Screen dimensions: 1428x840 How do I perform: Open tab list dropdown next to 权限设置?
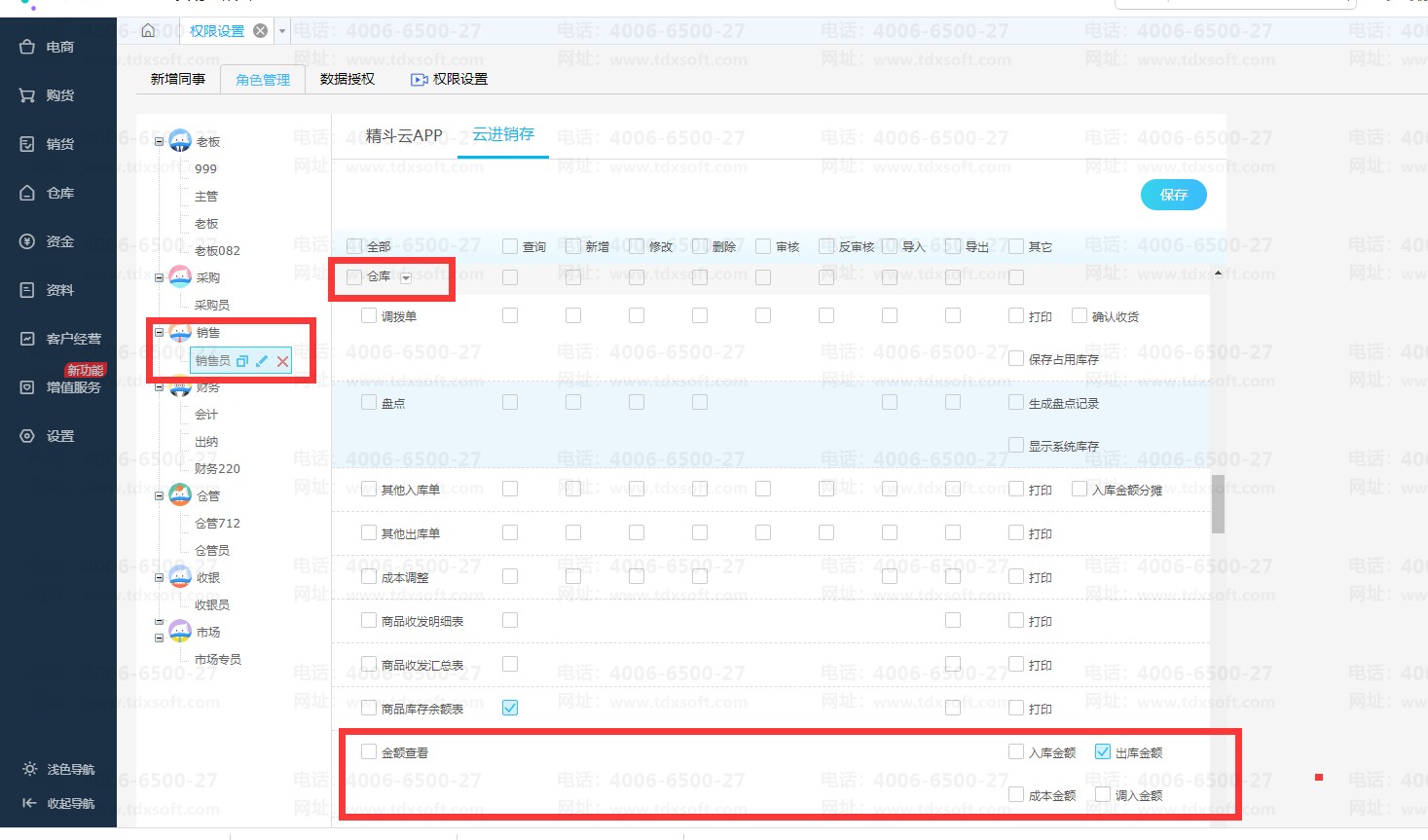coord(282,31)
